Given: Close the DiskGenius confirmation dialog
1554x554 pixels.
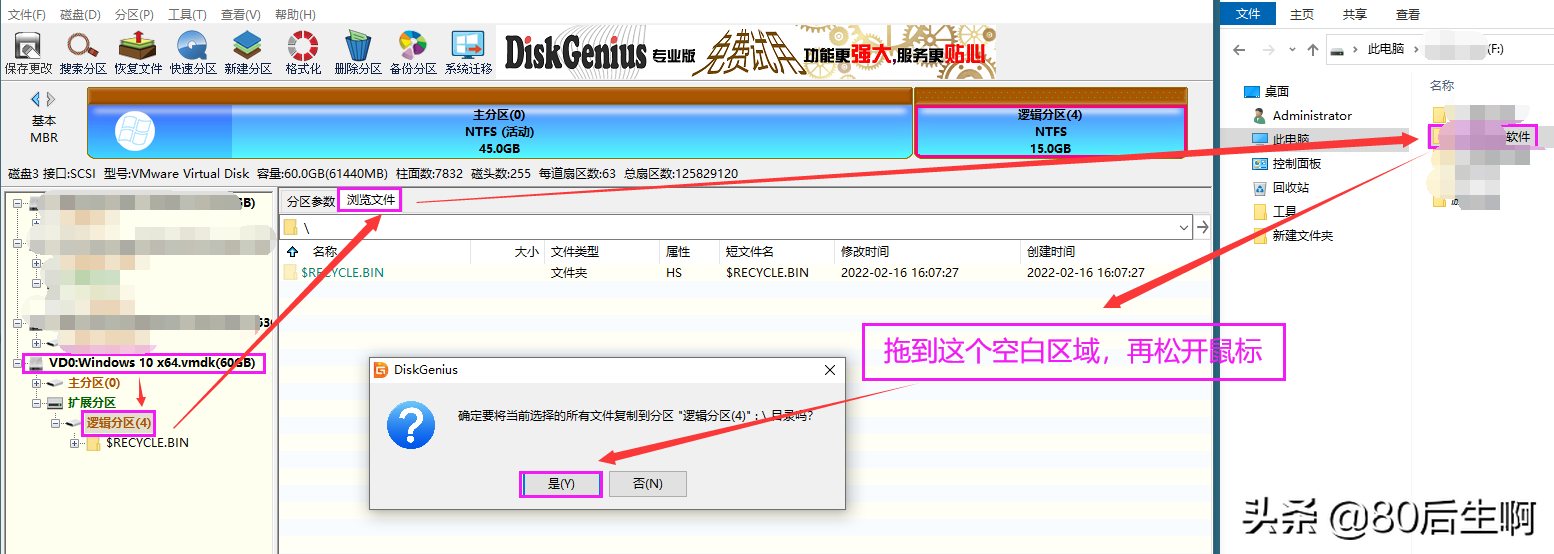Looking at the screenshot, I should pyautogui.click(x=830, y=370).
